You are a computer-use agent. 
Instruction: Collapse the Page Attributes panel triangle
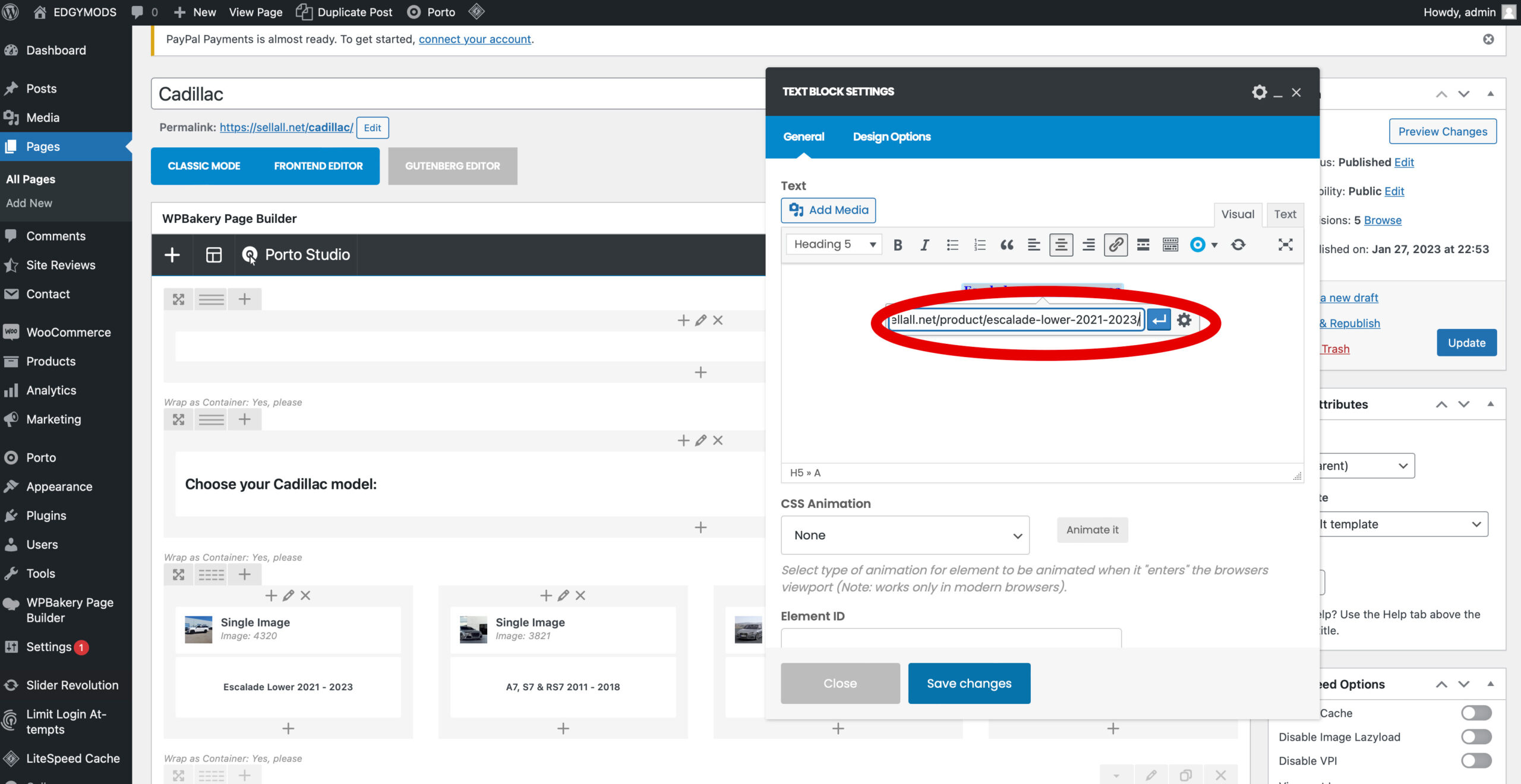pyautogui.click(x=1490, y=404)
